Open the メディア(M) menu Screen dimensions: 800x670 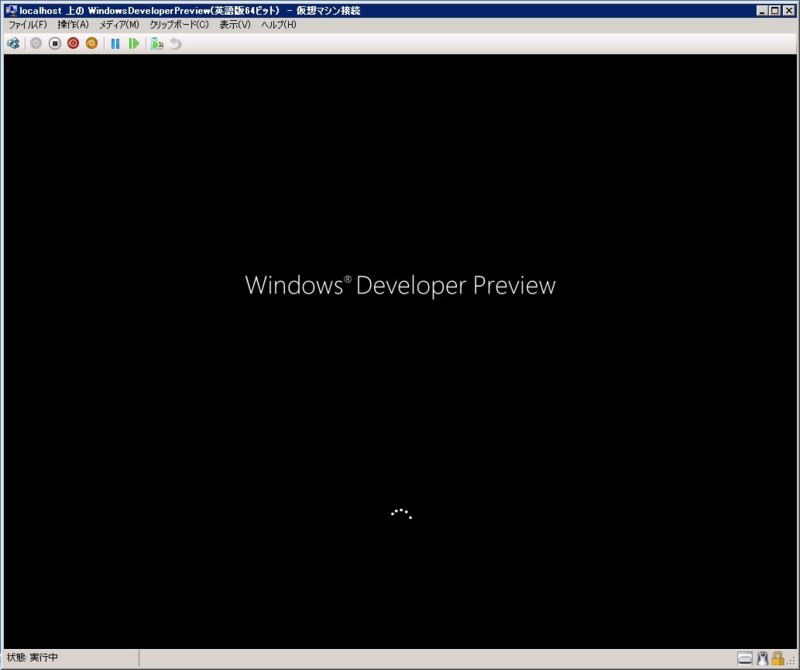coord(119,24)
